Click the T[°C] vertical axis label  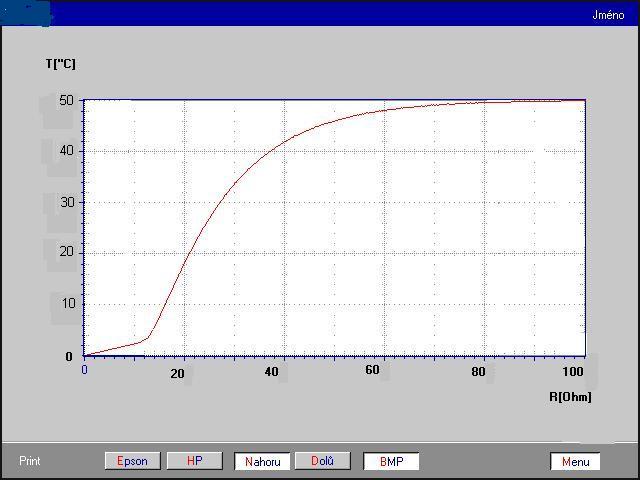pyautogui.click(x=60, y=64)
